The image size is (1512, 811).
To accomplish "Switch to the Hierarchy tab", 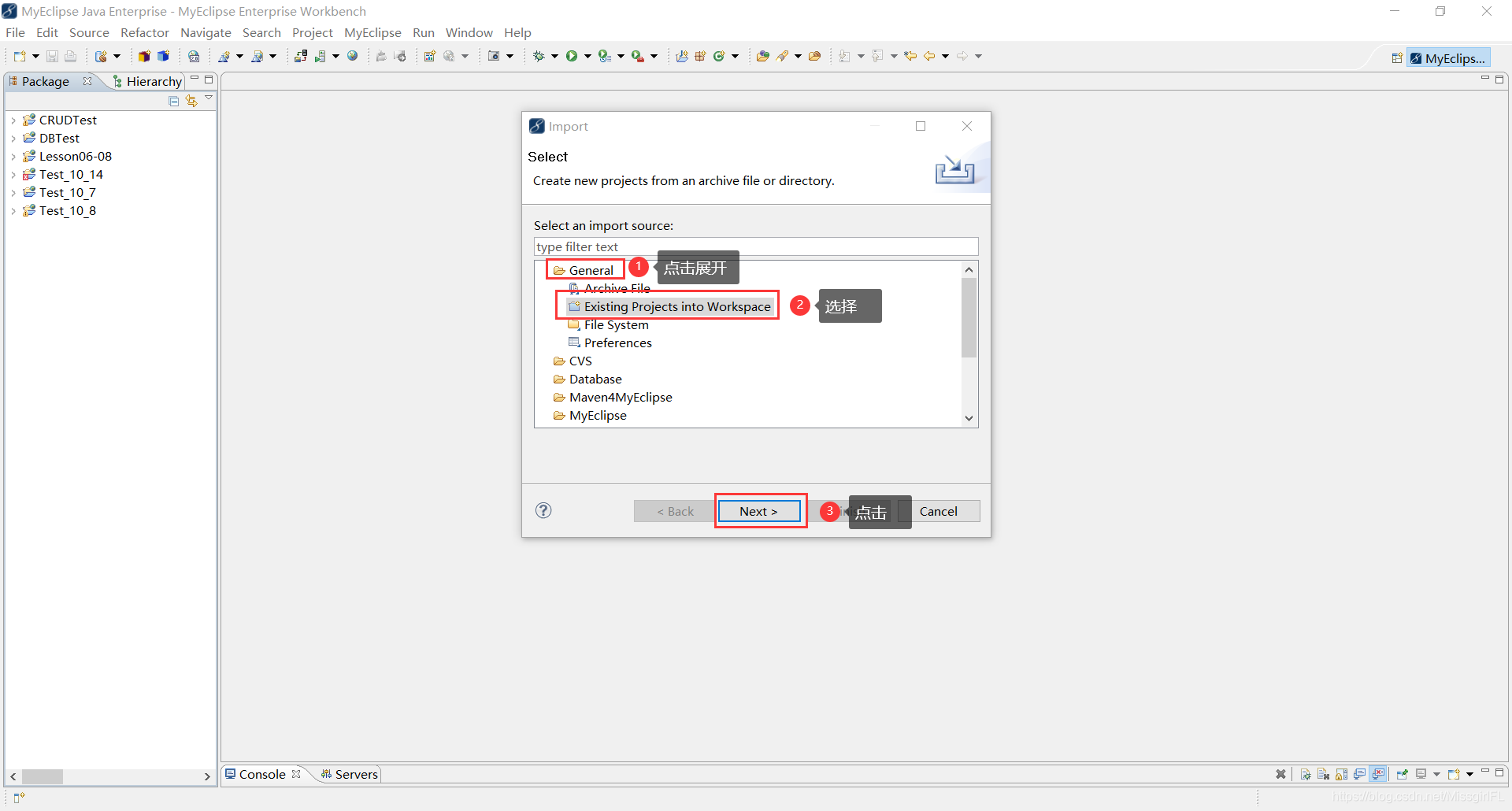I will (x=148, y=81).
